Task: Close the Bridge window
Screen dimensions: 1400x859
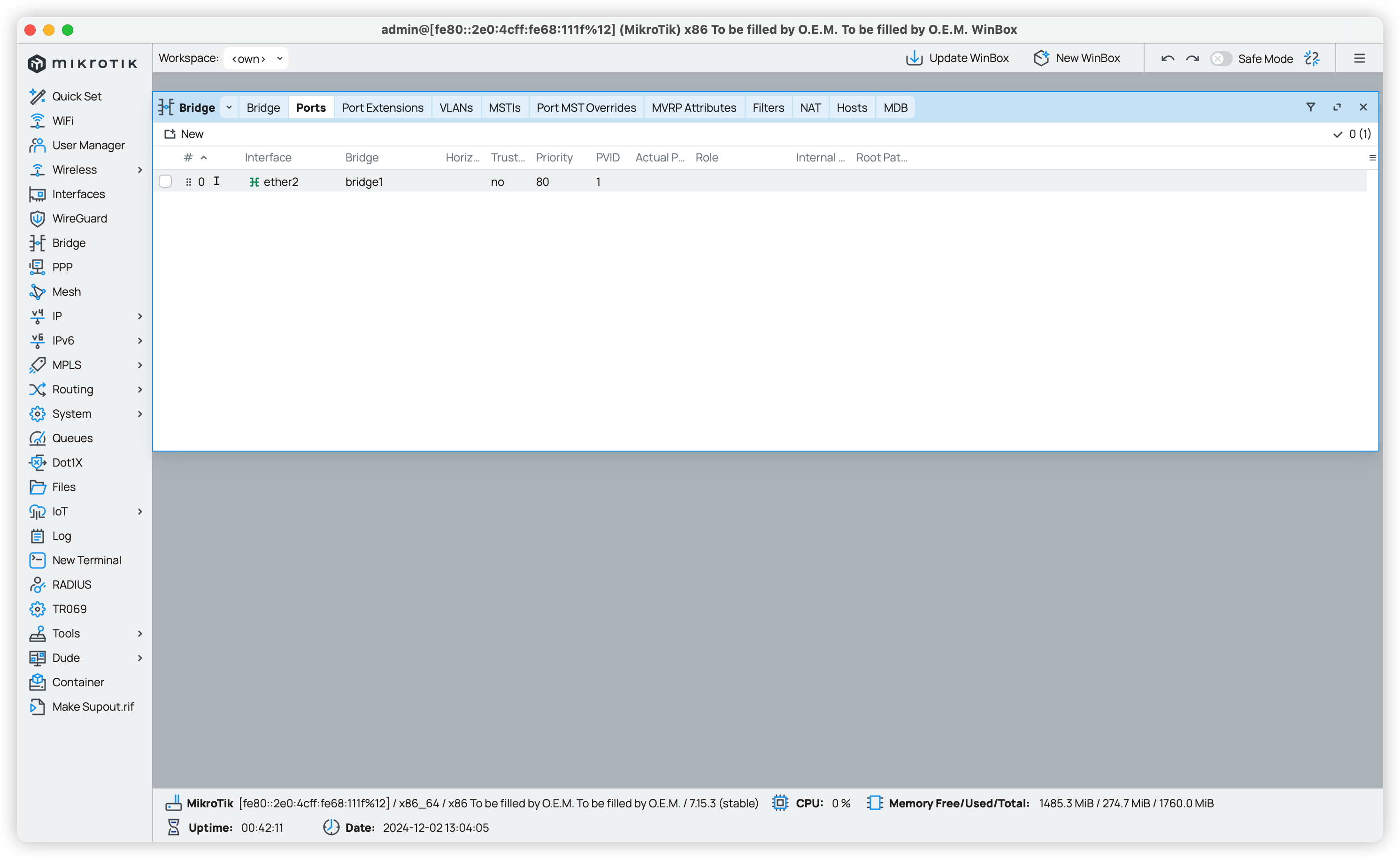Action: coord(1363,107)
